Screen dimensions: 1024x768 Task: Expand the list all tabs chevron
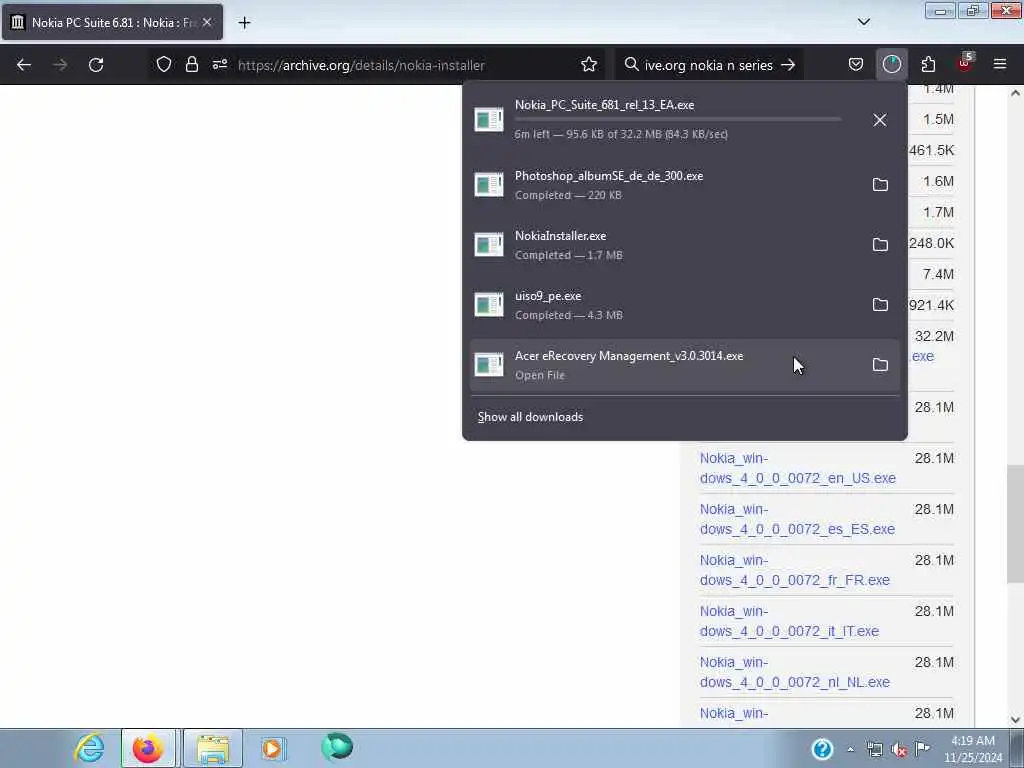pos(863,22)
